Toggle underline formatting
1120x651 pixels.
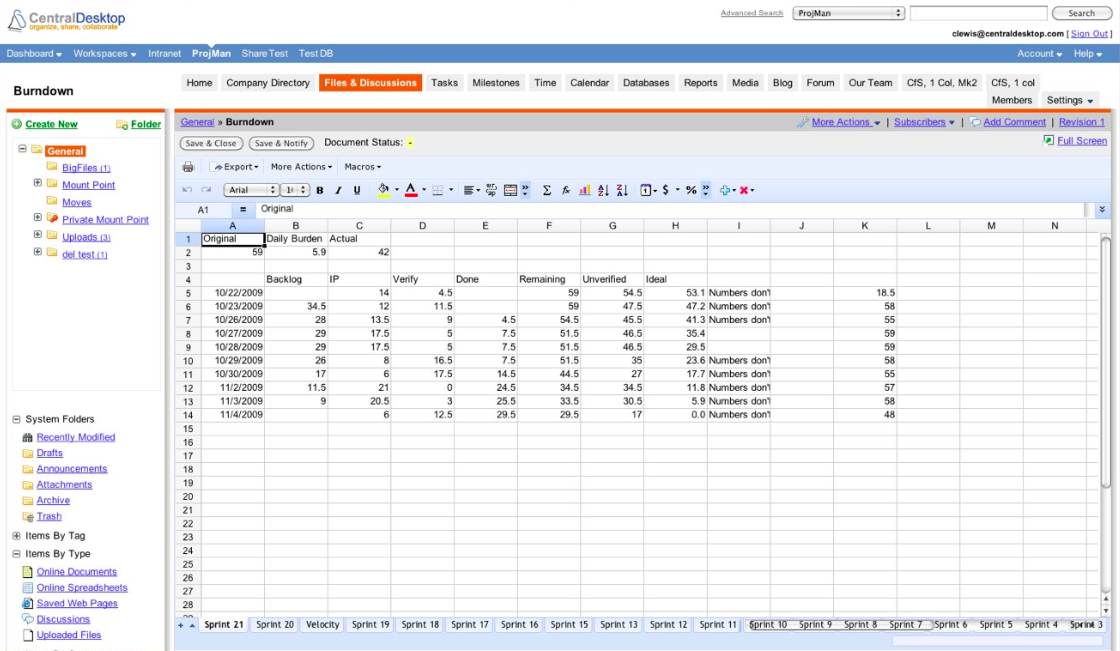click(x=356, y=192)
